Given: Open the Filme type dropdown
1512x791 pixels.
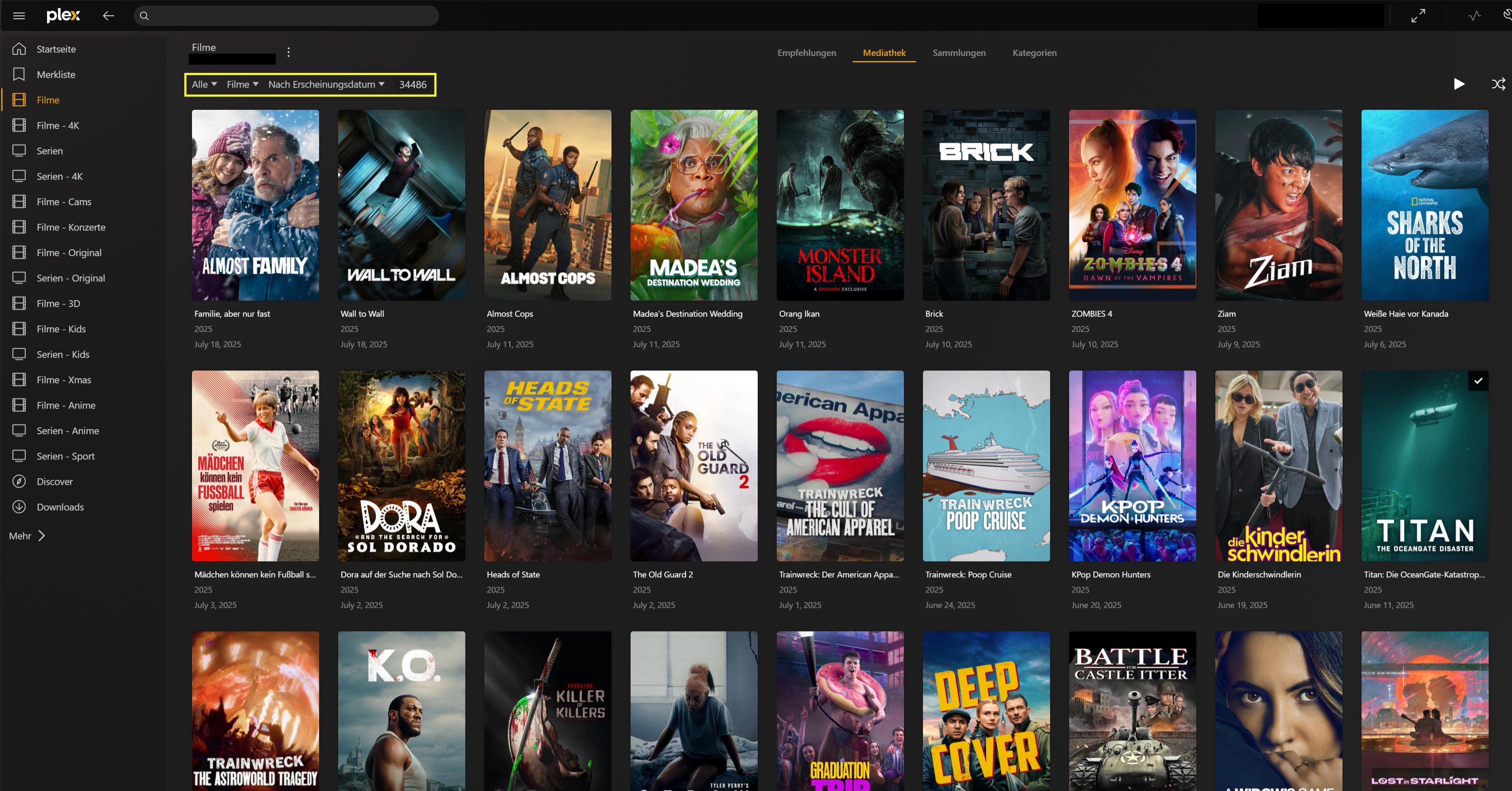Looking at the screenshot, I should pos(242,84).
